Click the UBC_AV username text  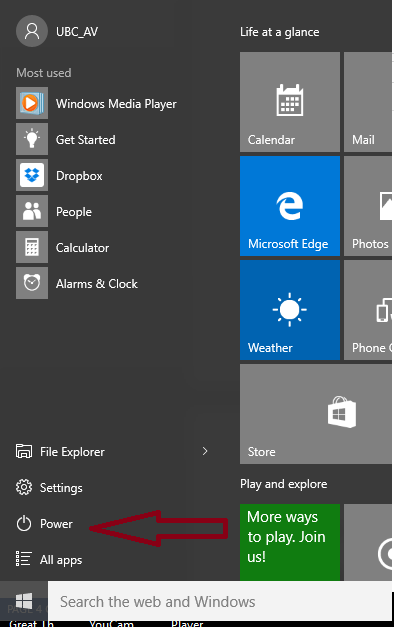coord(77,32)
